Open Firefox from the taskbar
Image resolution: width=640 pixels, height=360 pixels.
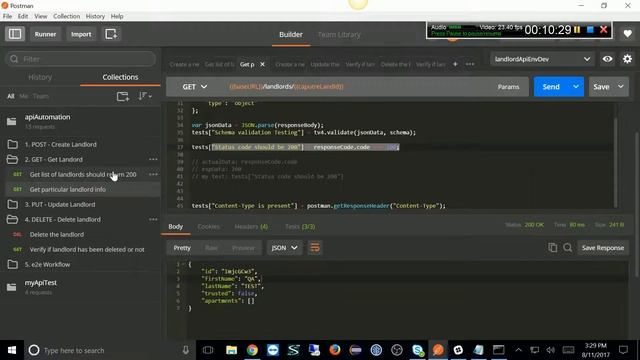tap(335, 350)
